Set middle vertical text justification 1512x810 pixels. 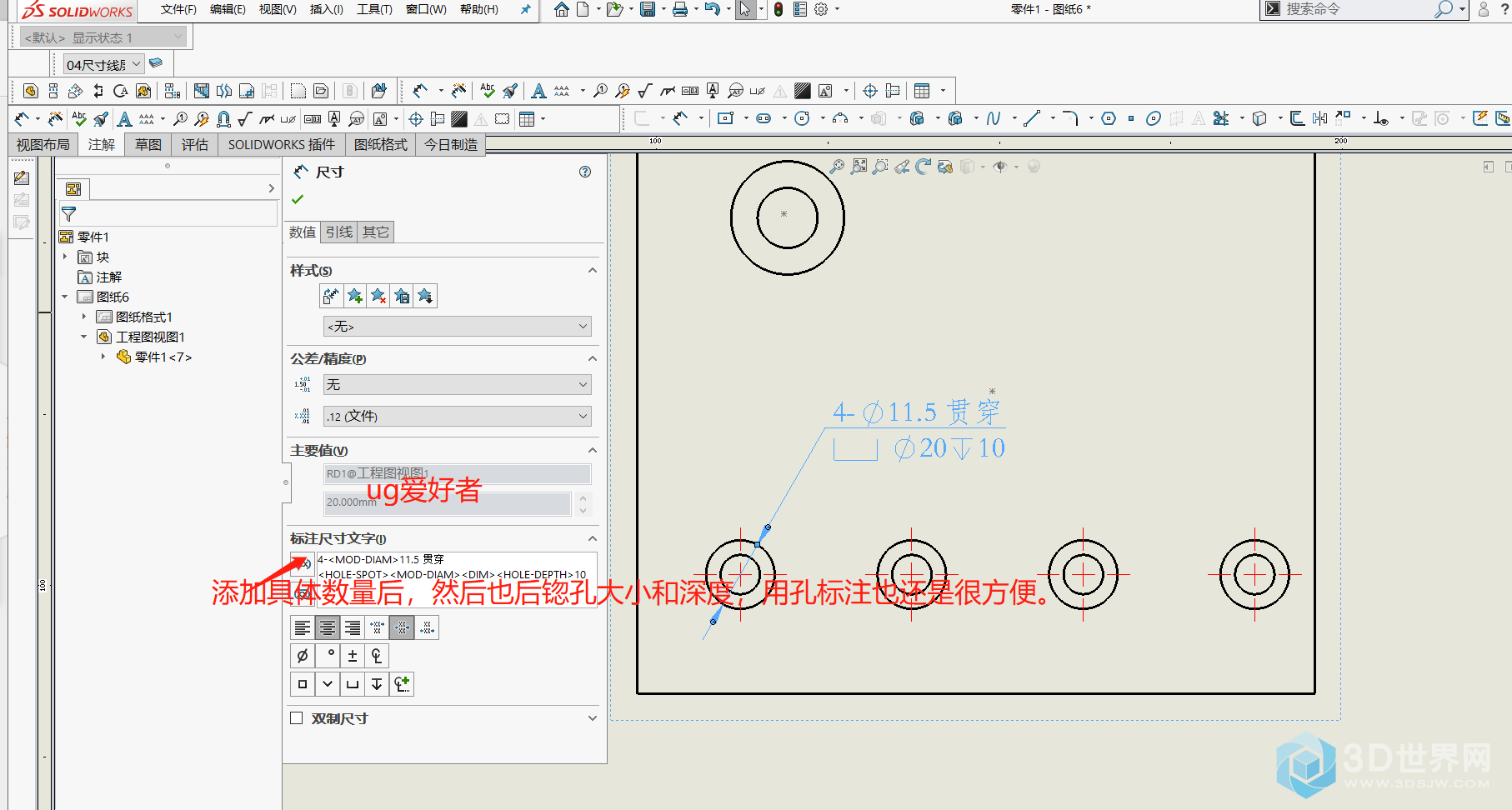(x=402, y=627)
